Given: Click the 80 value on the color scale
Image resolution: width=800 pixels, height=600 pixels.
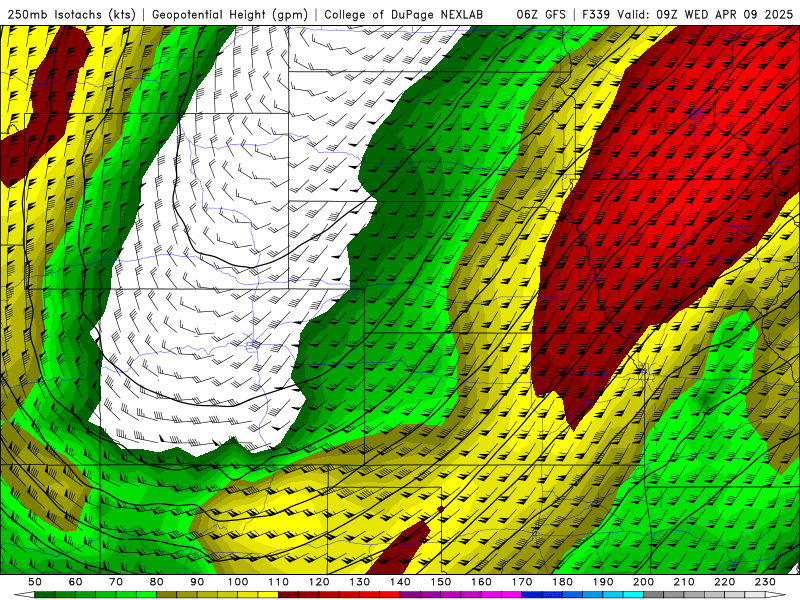Looking at the screenshot, I should tap(157, 582).
